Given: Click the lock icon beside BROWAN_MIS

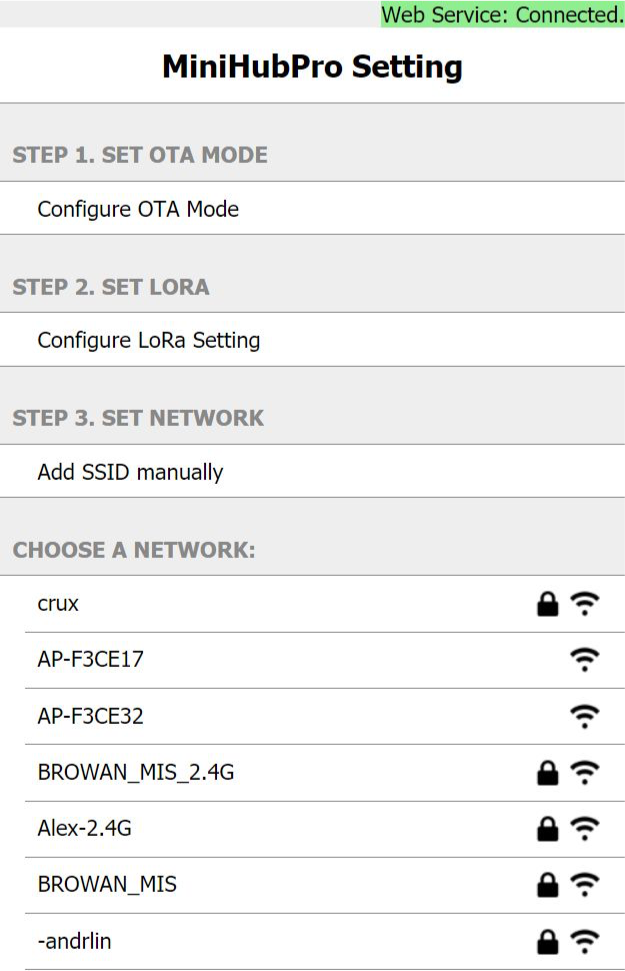Looking at the screenshot, I should (x=548, y=885).
